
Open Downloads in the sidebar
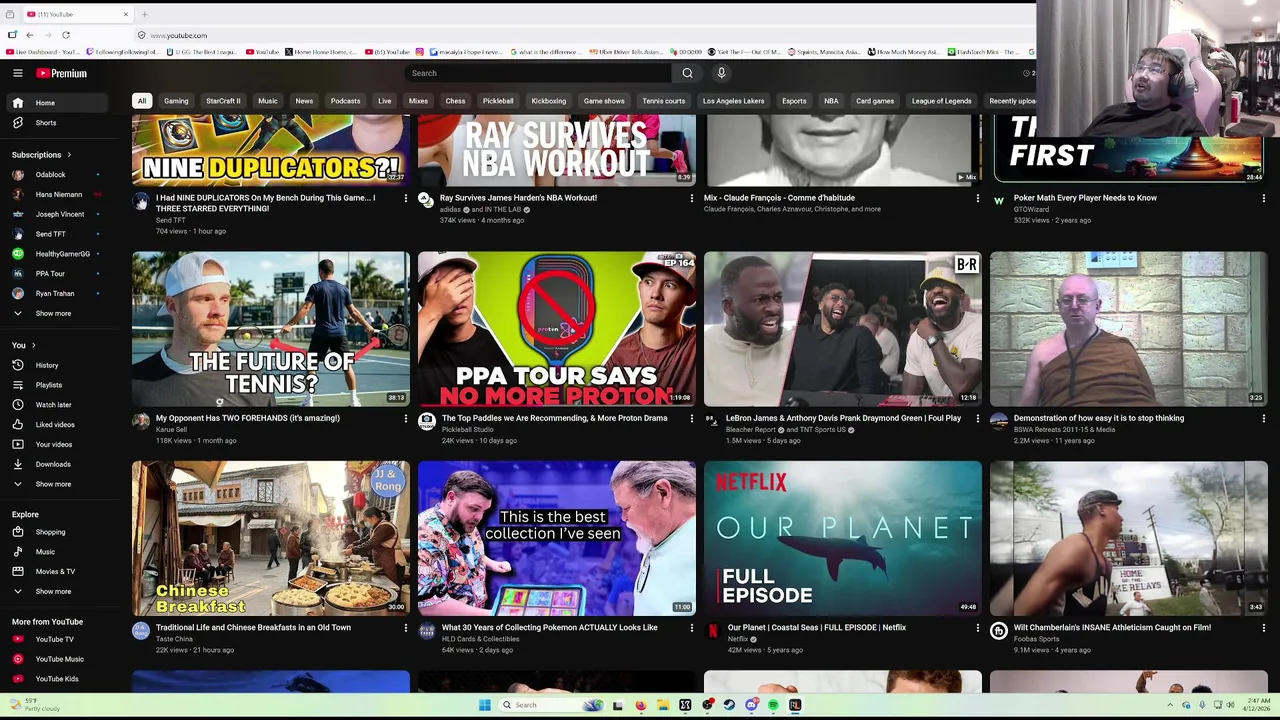57,464
